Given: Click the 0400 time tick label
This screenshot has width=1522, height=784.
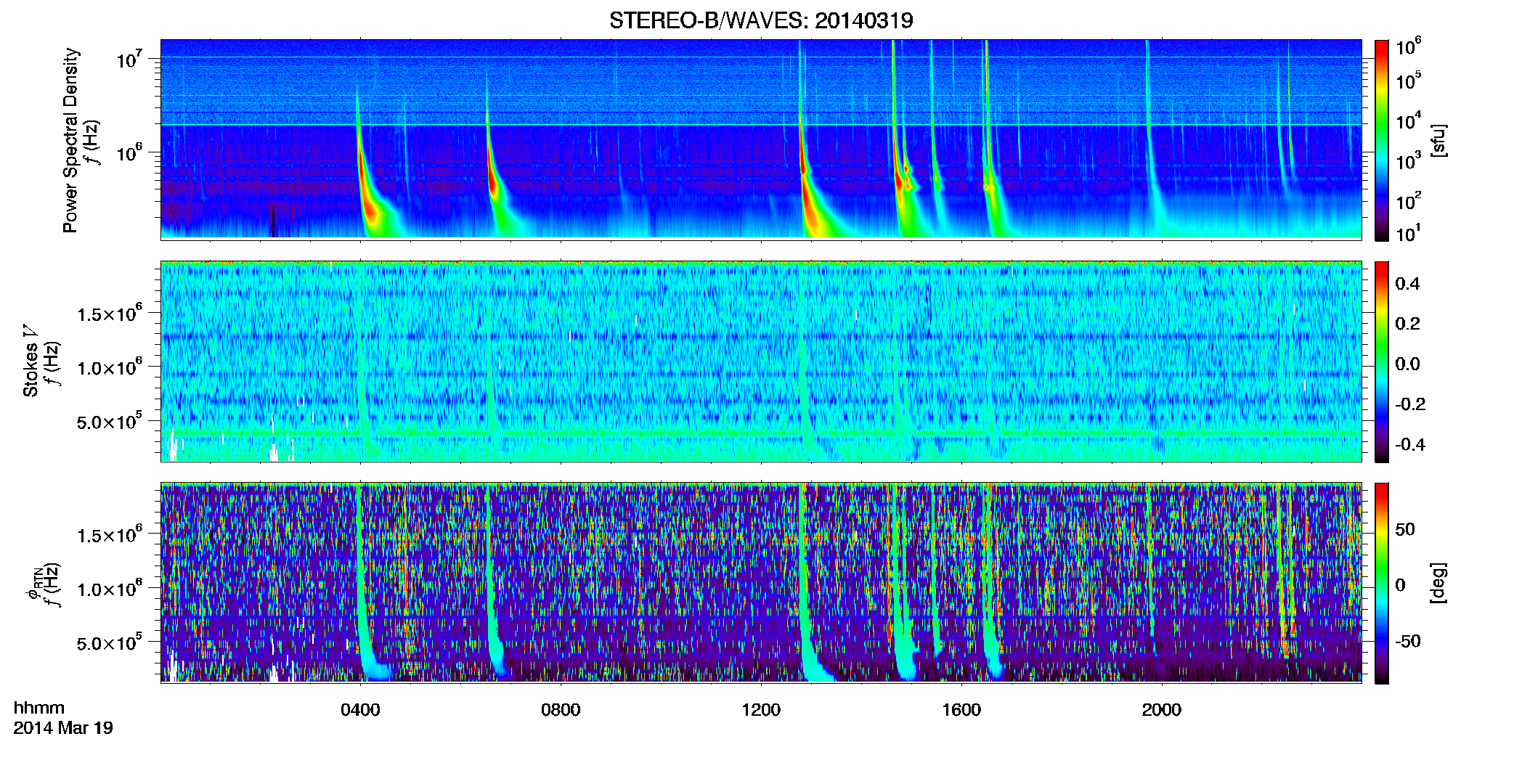Looking at the screenshot, I should coord(360,710).
